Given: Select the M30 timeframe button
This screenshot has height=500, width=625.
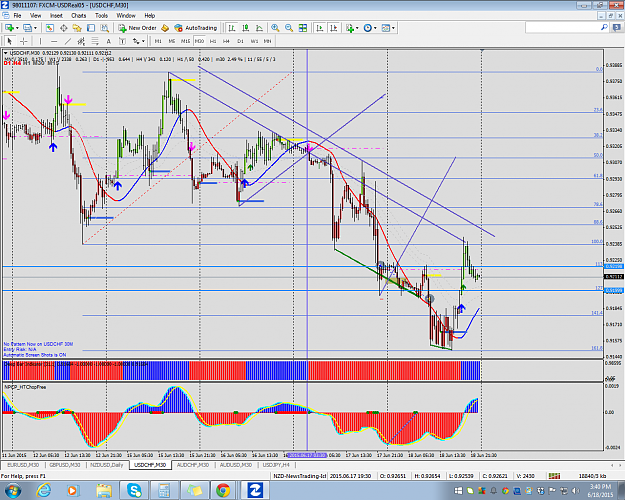Looking at the screenshot, I should (199, 41).
